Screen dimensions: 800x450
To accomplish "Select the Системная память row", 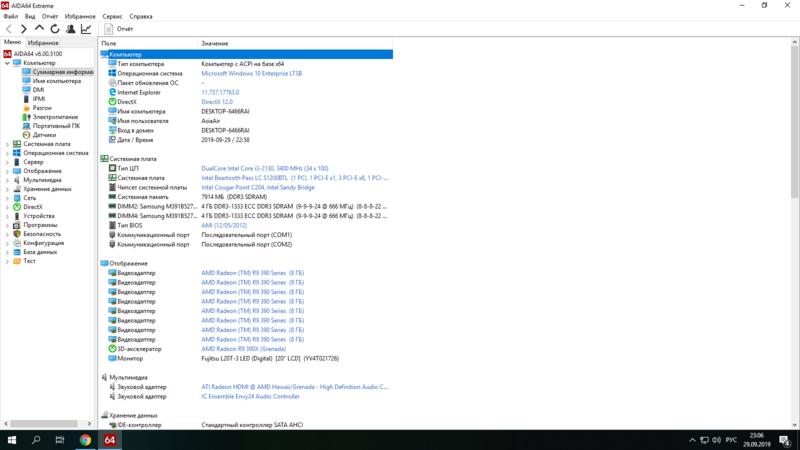I will tap(246, 197).
